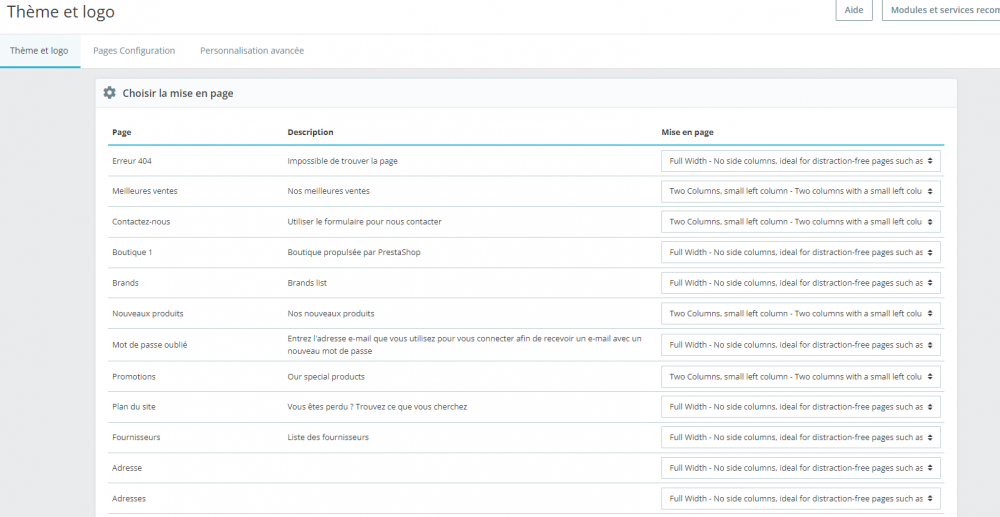Image resolution: width=1000 pixels, height=517 pixels.
Task: Click the Mise en page column header
Action: pyautogui.click(x=688, y=133)
